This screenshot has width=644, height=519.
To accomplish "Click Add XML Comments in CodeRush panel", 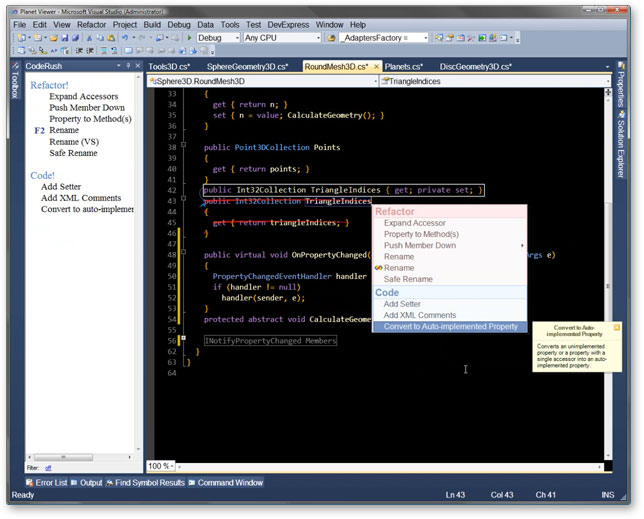I will (x=81, y=198).
